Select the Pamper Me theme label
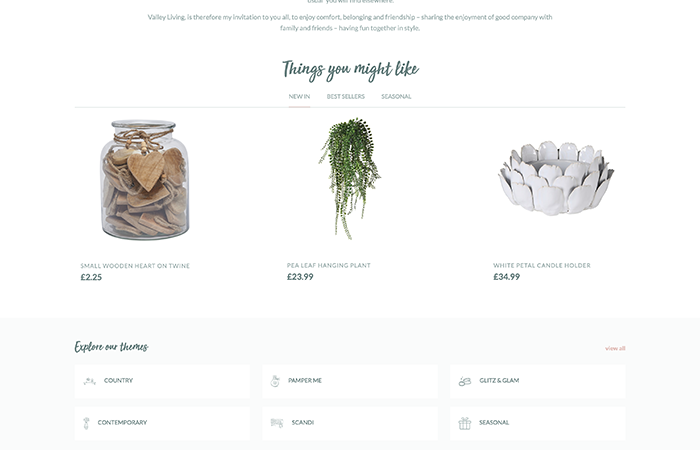Viewport: 700px width, 450px height. (x=305, y=380)
